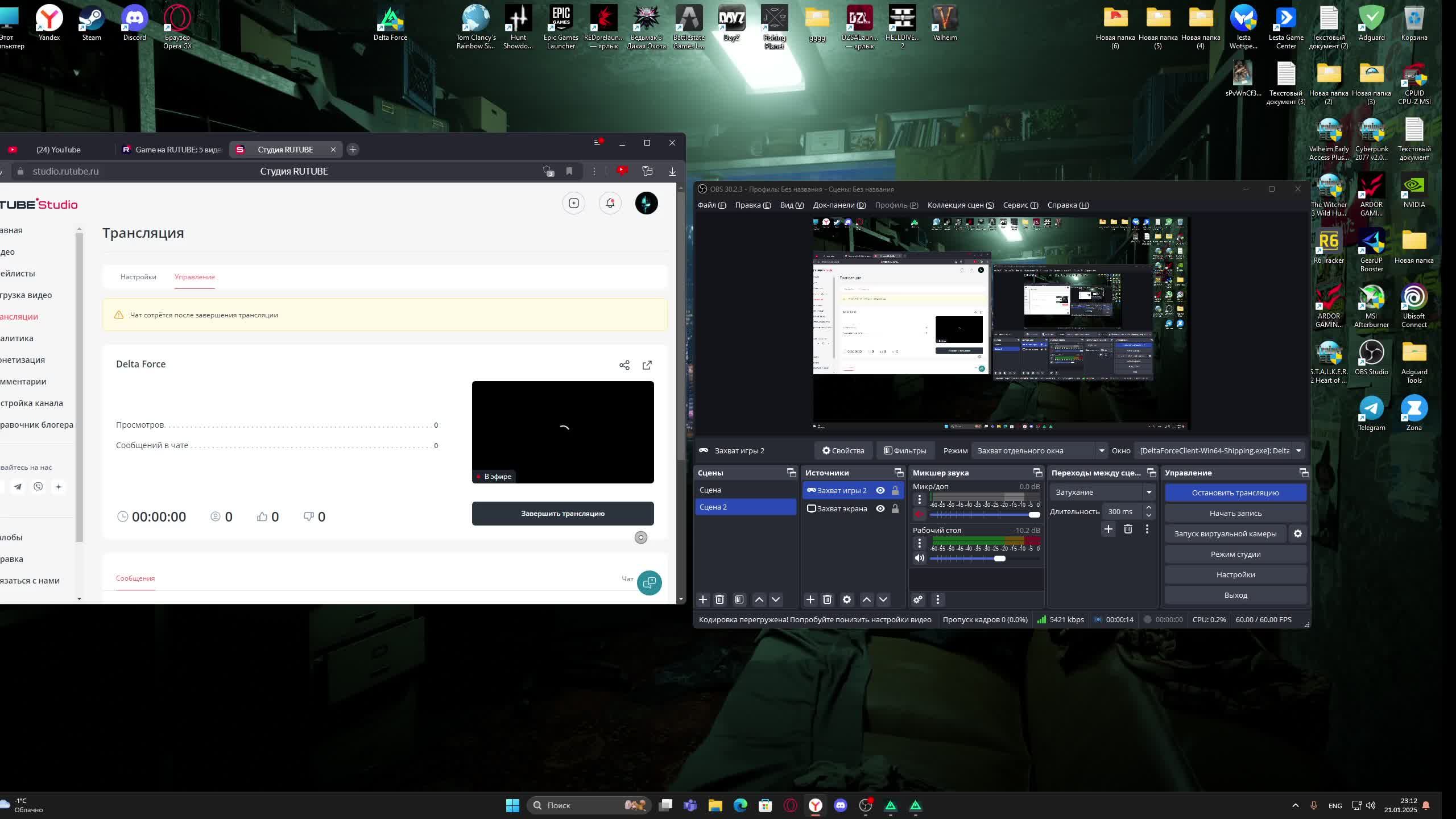This screenshot has height=819, width=1456.
Task: Open RUTUBE Studio notifications bell
Action: coord(610,203)
